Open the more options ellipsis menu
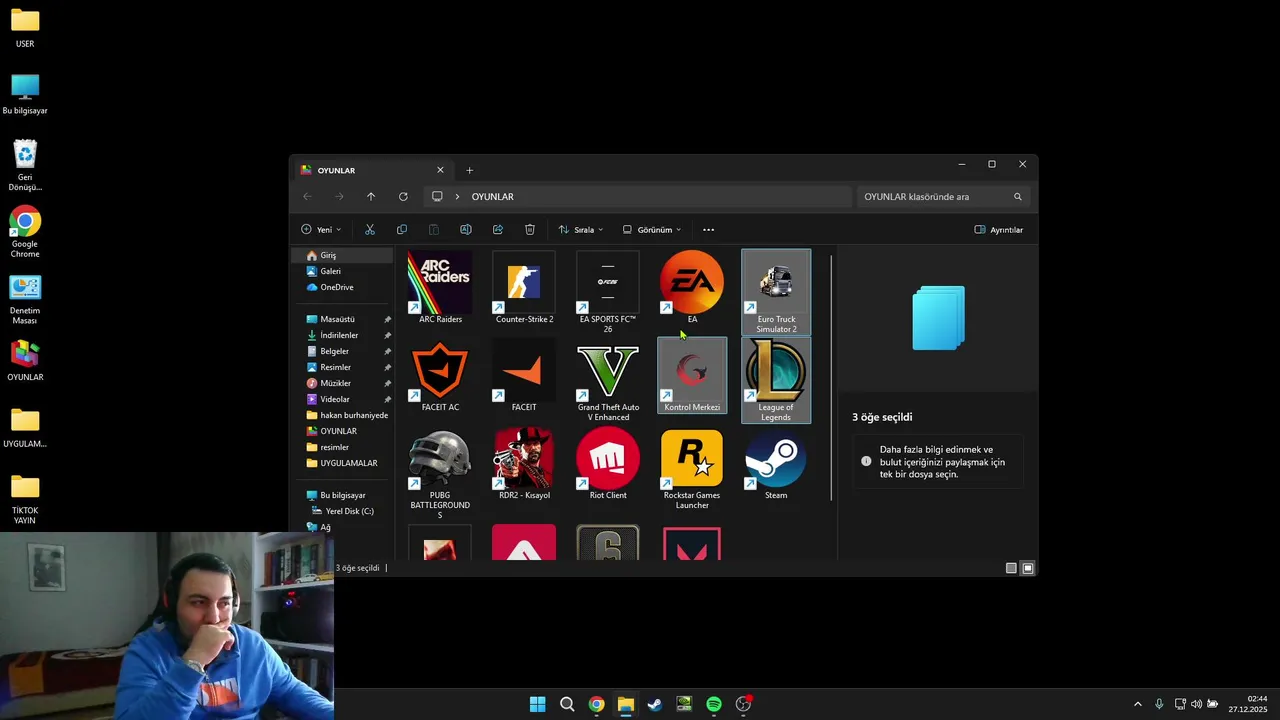This screenshot has height=720, width=1280. coord(709,229)
